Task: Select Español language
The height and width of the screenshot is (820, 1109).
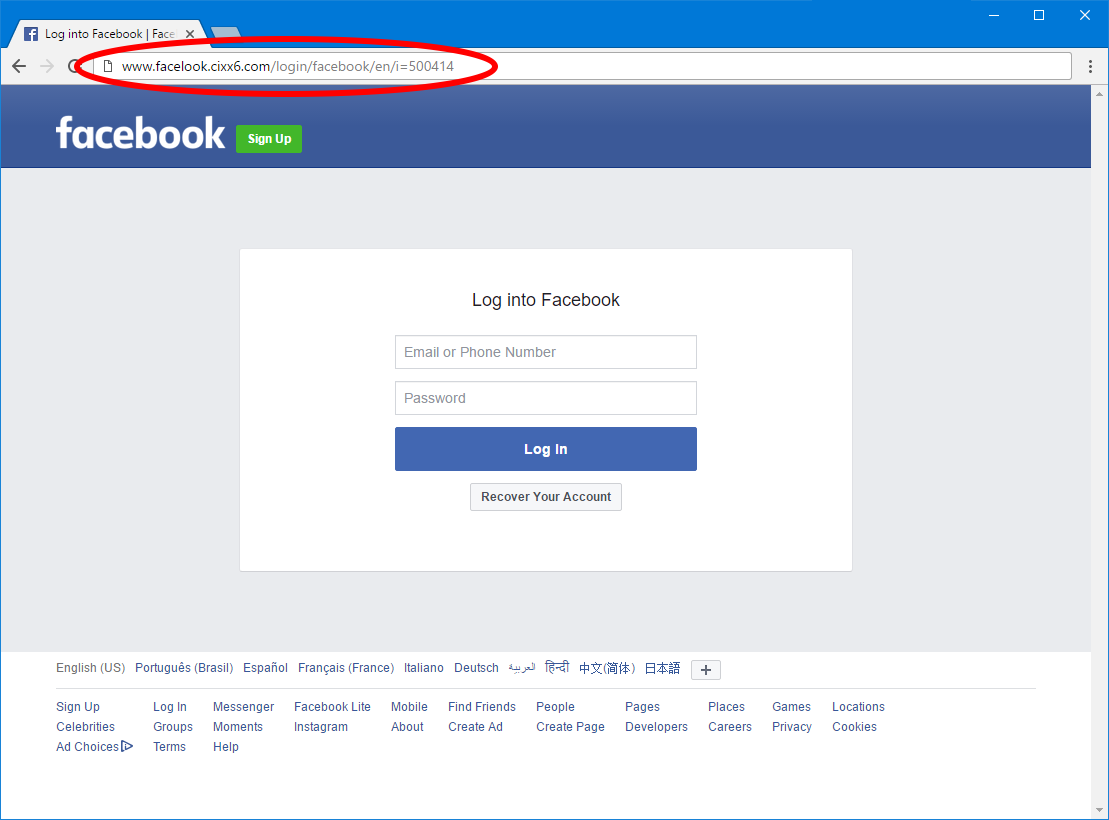Action: 265,668
